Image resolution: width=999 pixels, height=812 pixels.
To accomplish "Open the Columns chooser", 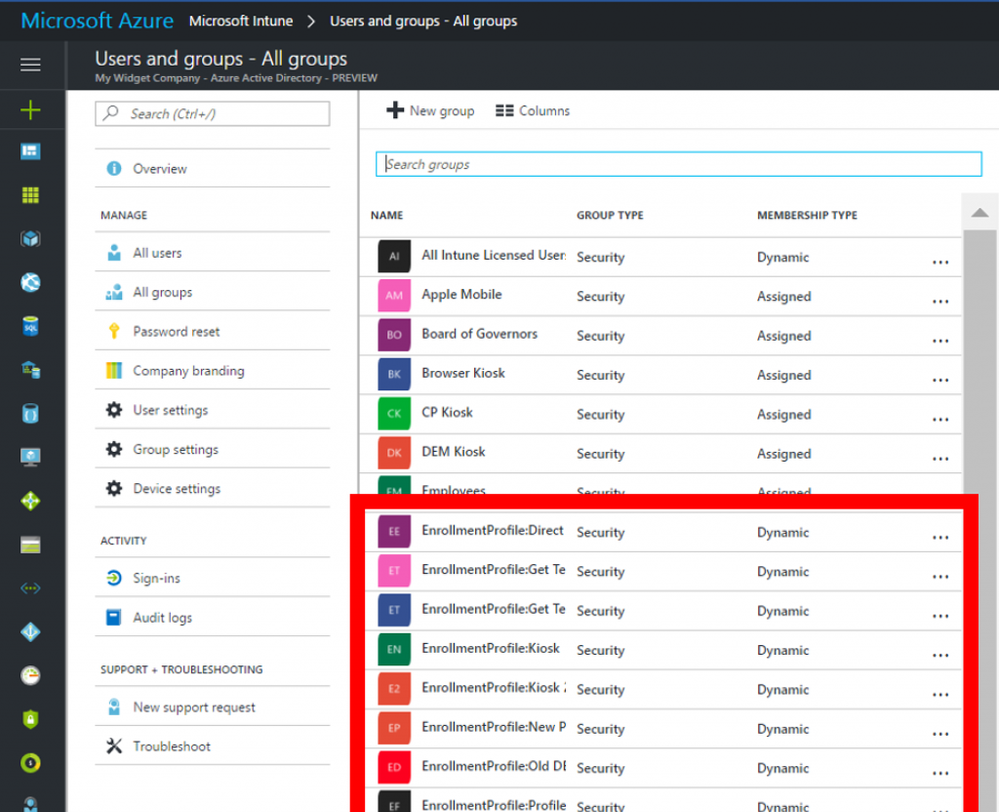I will [x=533, y=110].
